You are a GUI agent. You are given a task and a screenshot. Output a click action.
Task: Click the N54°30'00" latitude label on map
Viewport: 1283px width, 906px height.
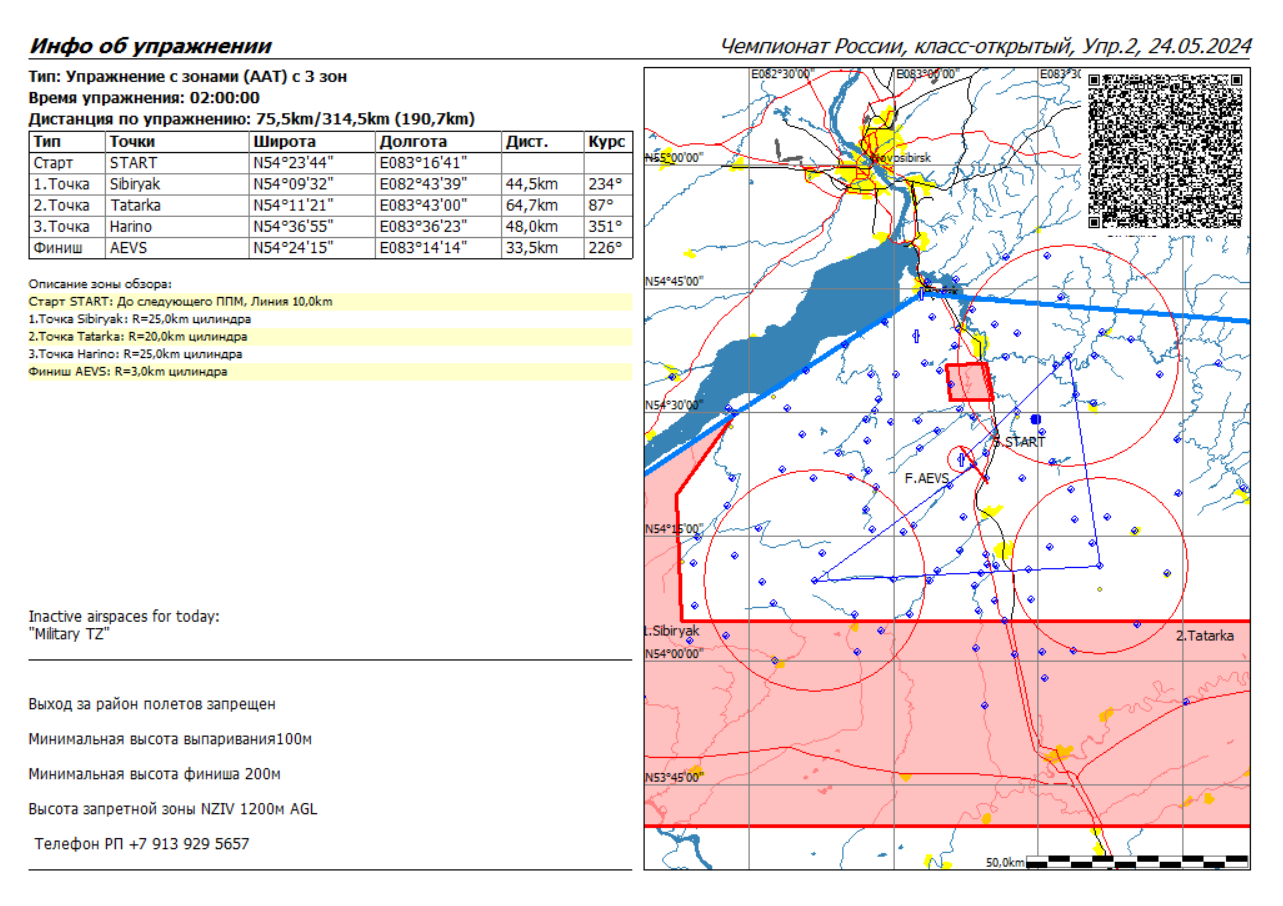(x=675, y=405)
